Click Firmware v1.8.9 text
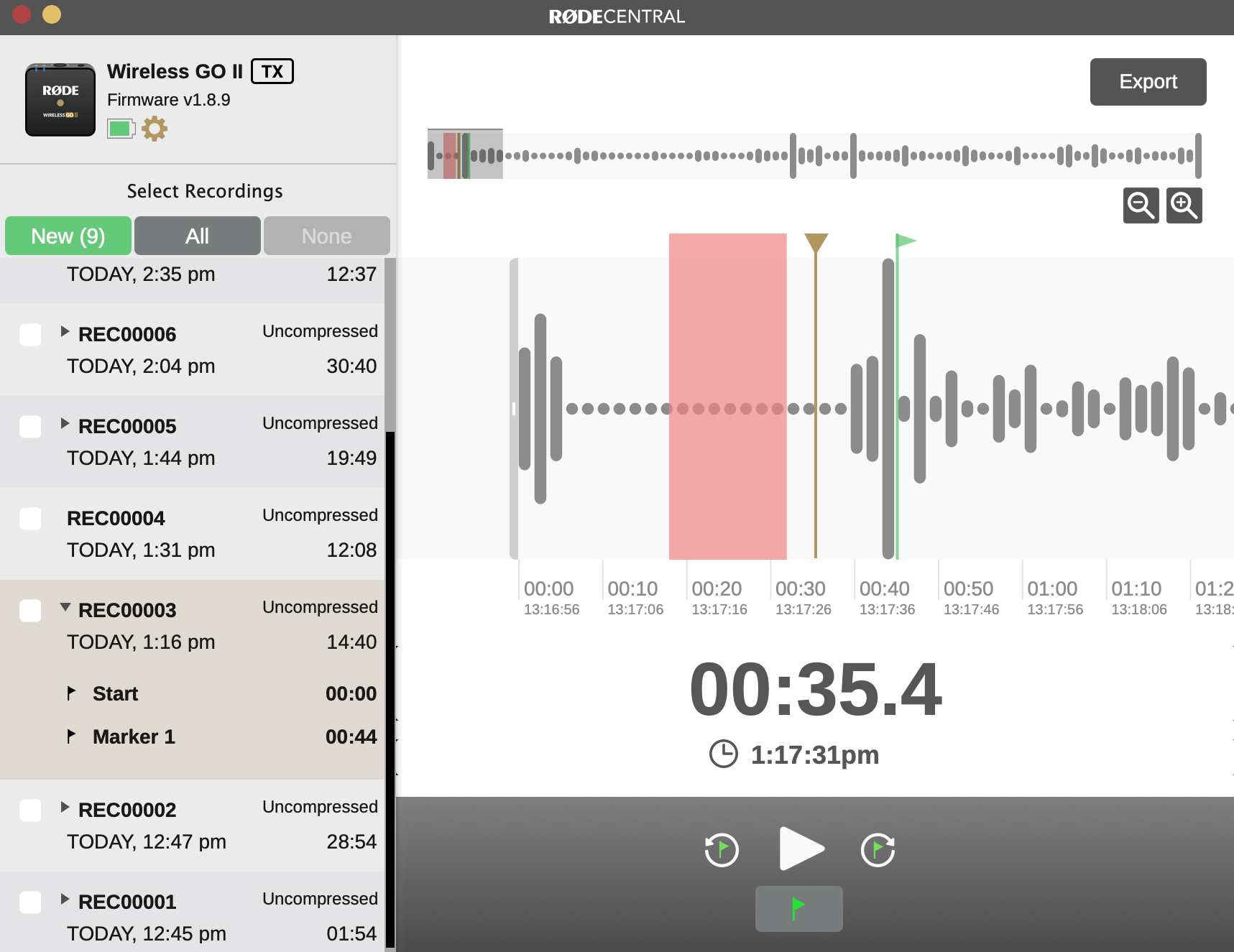 (x=169, y=100)
